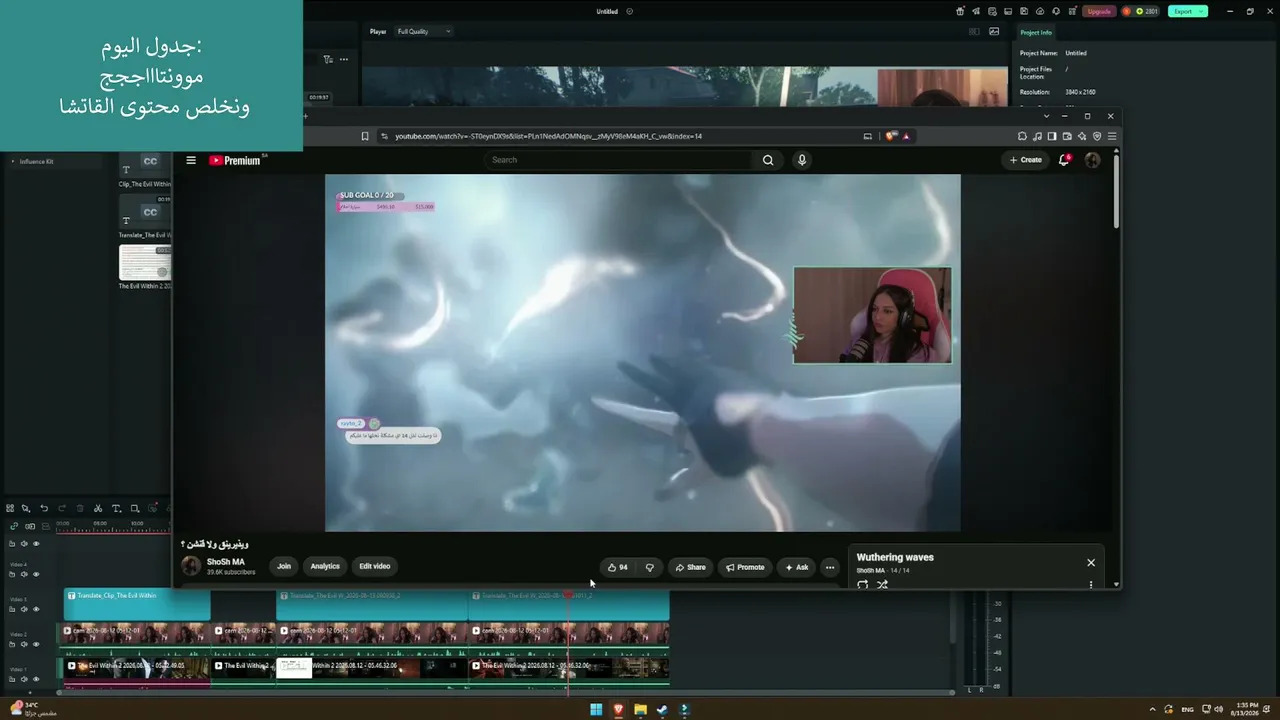This screenshot has height=720, width=1280.
Task: Open the browser extensions puzzle icon
Action: pyautogui.click(x=1022, y=136)
